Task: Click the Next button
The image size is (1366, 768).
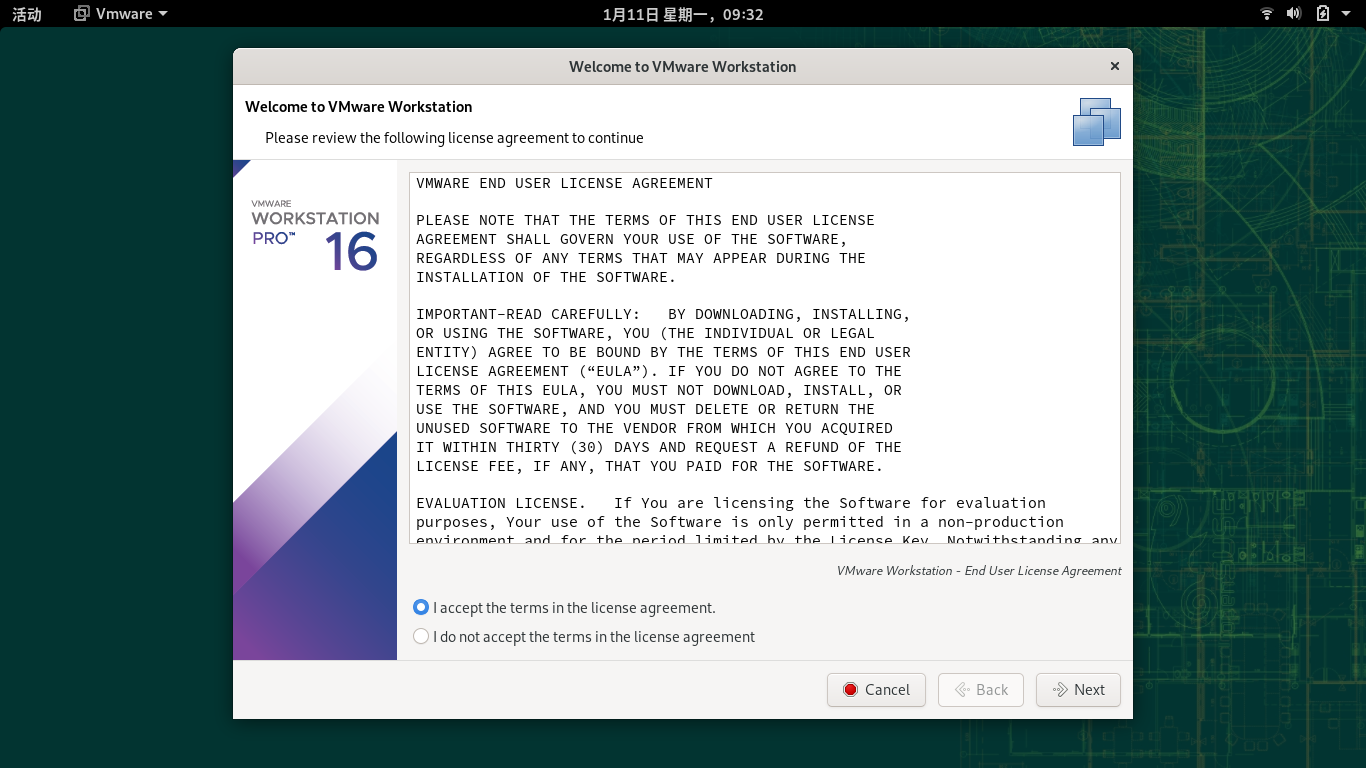Action: click(1078, 690)
